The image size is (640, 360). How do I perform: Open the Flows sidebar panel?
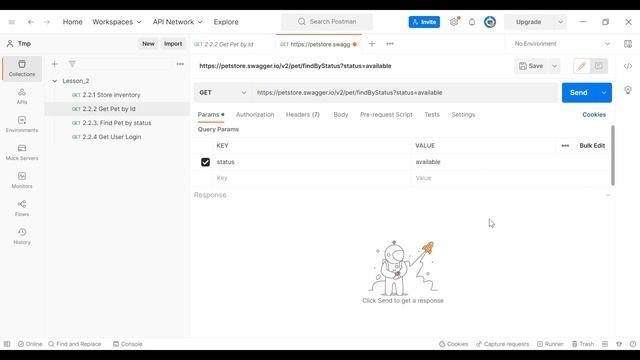pos(22,208)
